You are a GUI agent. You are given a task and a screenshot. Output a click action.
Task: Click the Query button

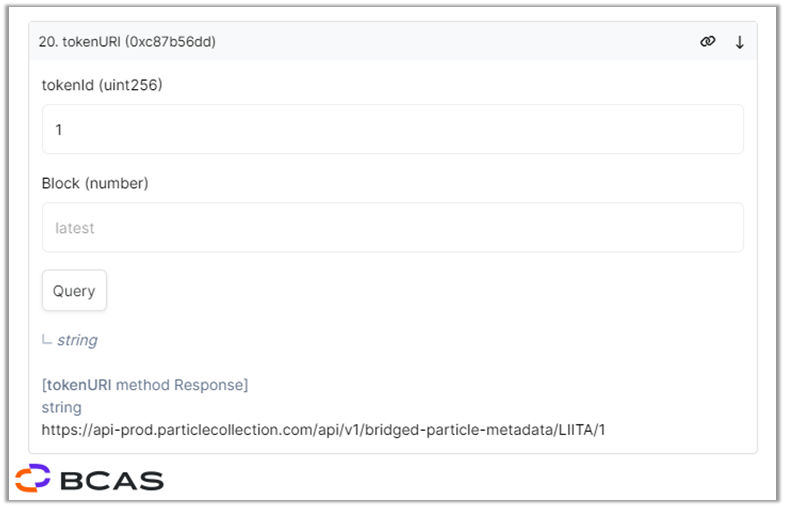point(74,290)
